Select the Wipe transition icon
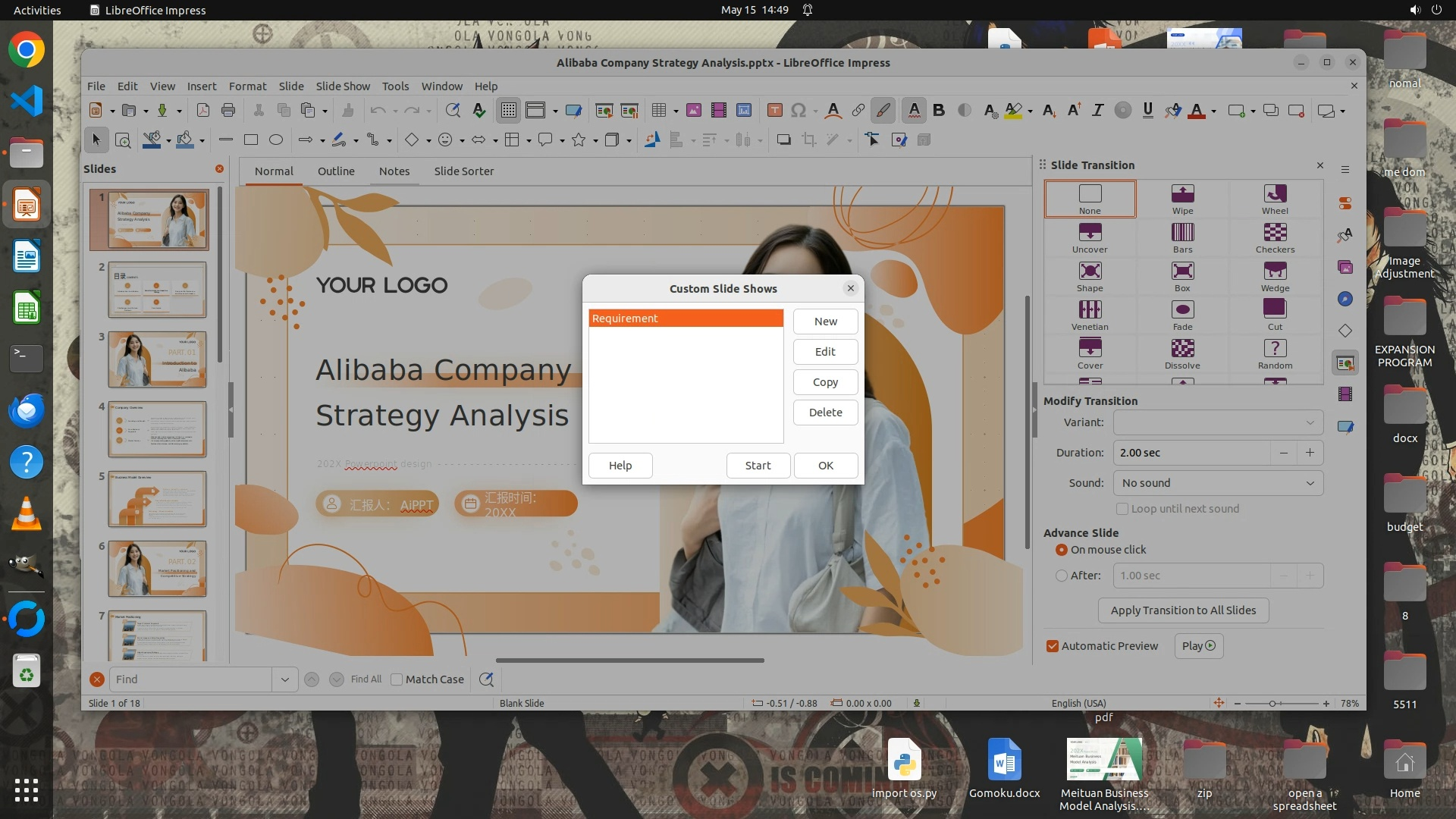Image resolution: width=1456 pixels, height=819 pixels. [1182, 194]
